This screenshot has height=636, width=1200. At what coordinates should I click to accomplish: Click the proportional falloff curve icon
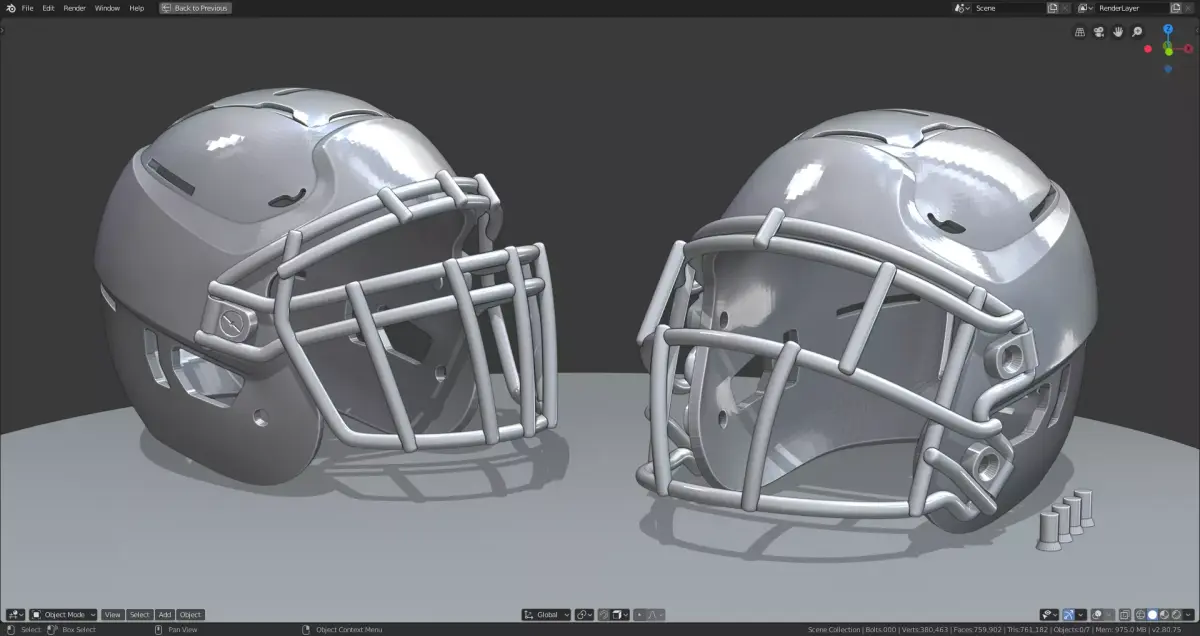pyautogui.click(x=655, y=615)
